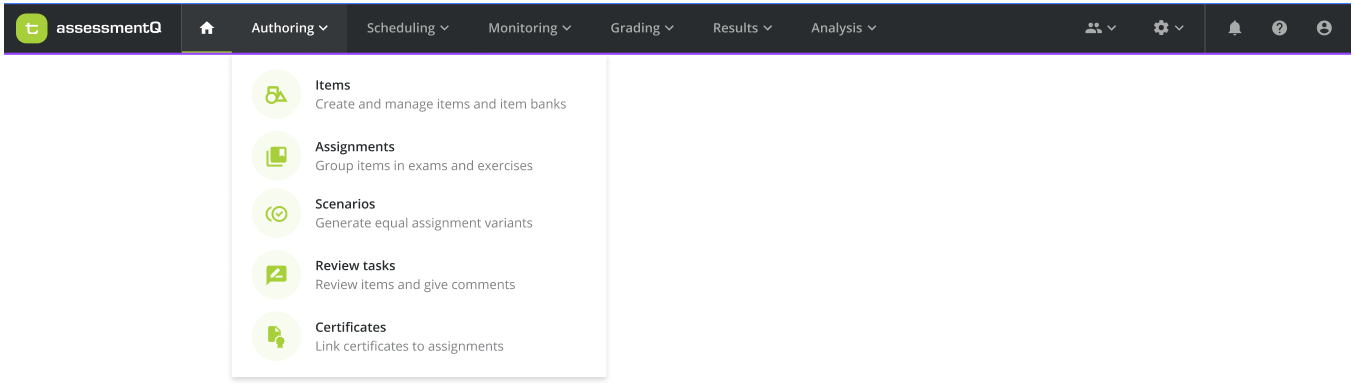Click the Certificates document icon
Viewport: 1355px width, 386px height.
pyautogui.click(x=277, y=337)
